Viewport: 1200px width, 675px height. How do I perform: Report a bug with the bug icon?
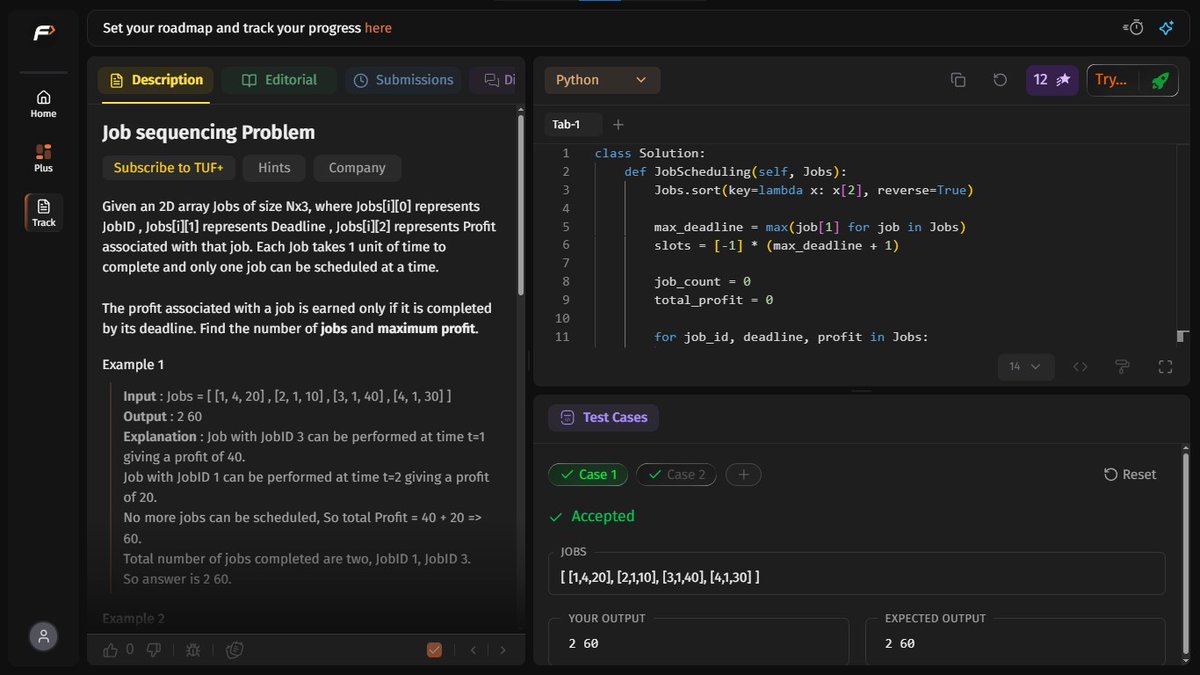pos(193,650)
